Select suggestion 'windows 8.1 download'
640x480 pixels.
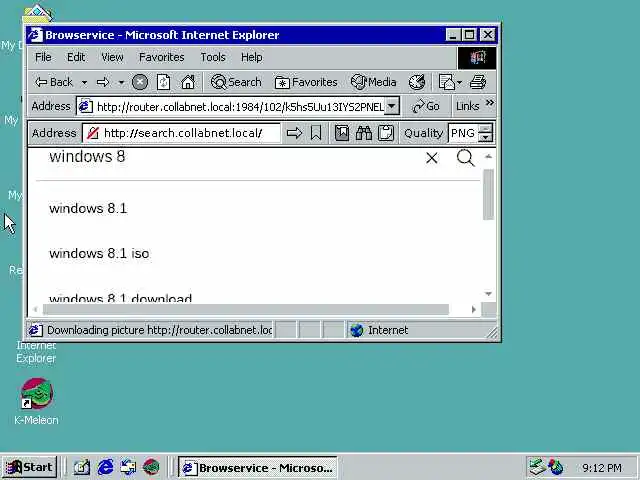(120, 298)
